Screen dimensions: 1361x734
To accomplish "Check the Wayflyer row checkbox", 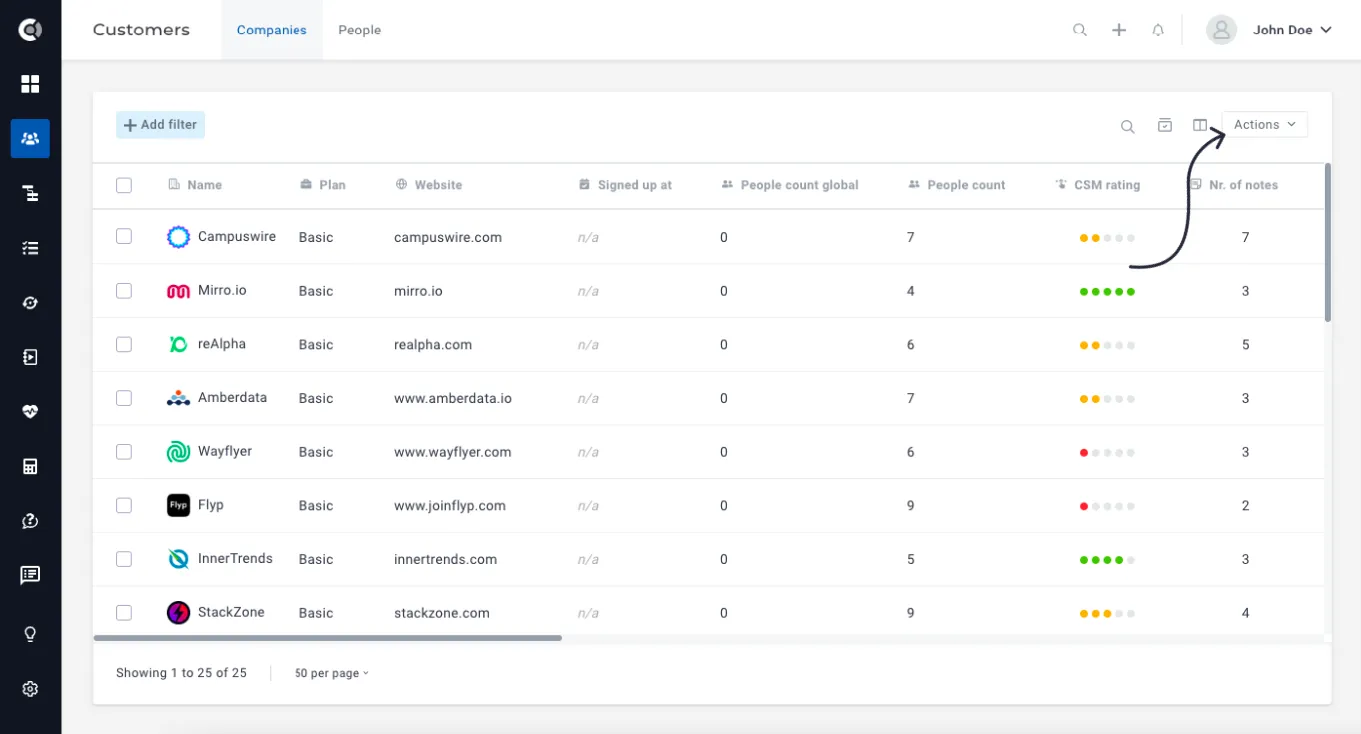I will [124, 452].
